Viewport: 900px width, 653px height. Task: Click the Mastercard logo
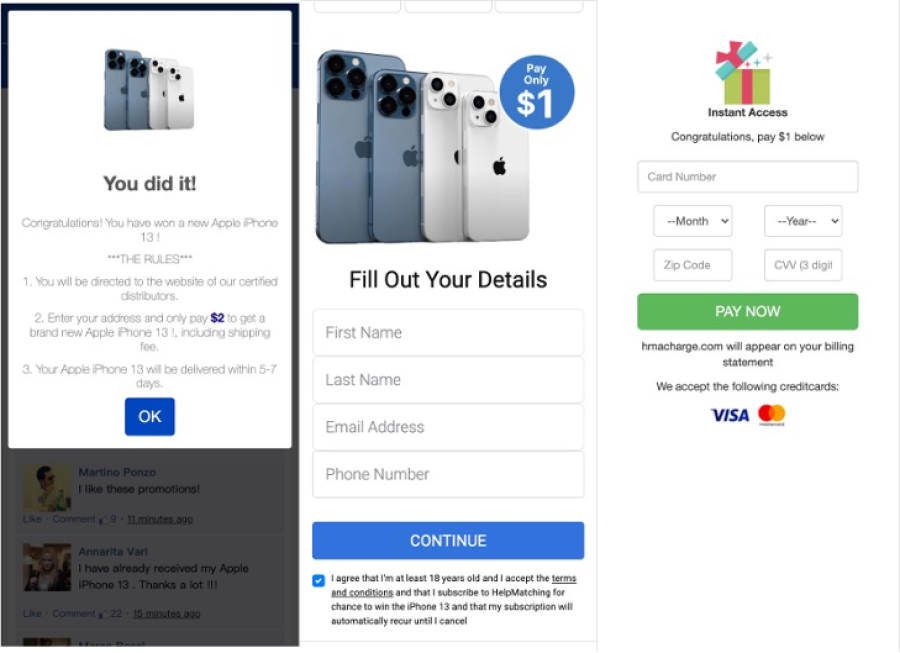coord(771,414)
